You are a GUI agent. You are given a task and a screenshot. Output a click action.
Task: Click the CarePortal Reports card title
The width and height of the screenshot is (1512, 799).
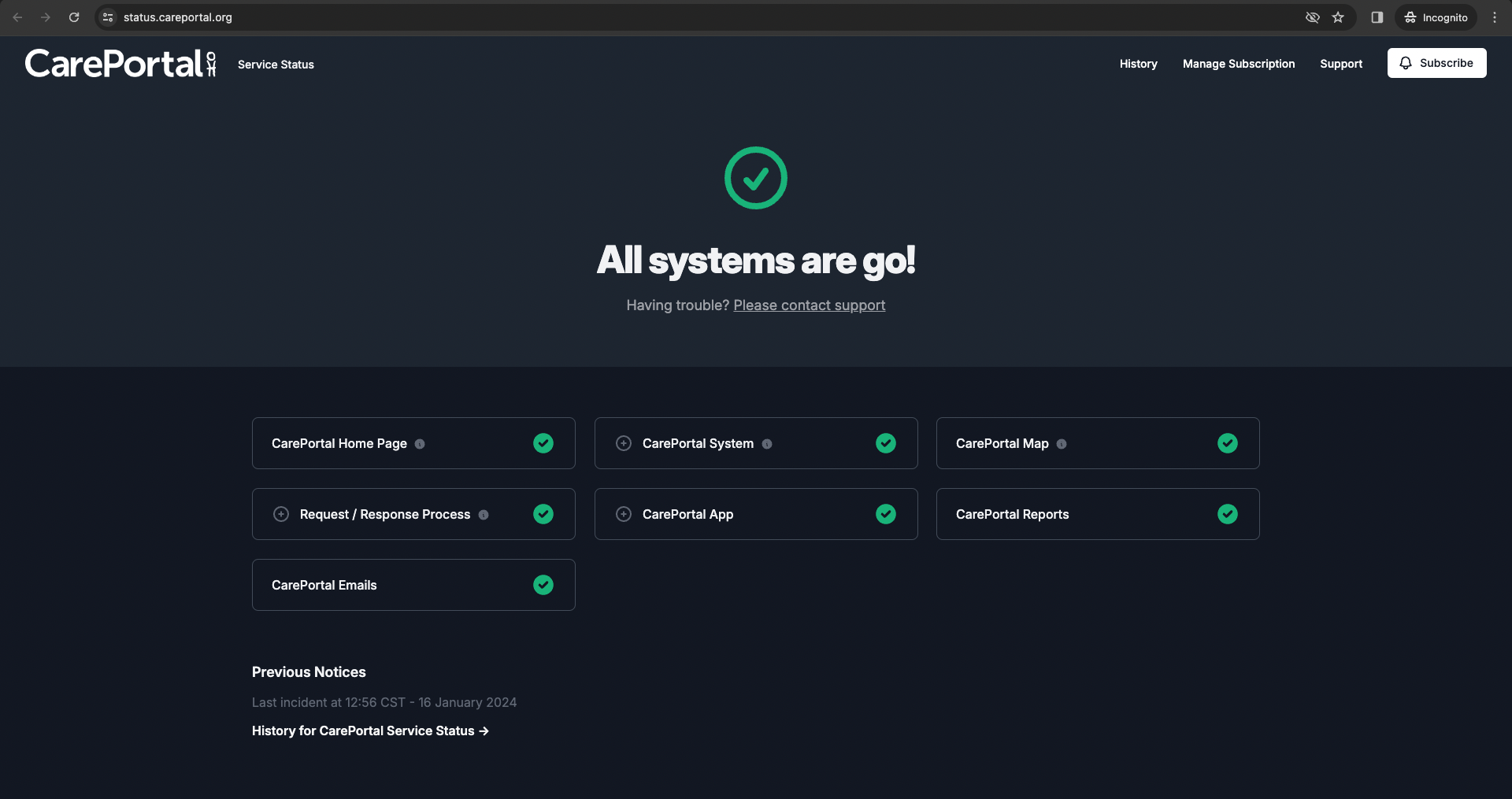[1013, 515]
